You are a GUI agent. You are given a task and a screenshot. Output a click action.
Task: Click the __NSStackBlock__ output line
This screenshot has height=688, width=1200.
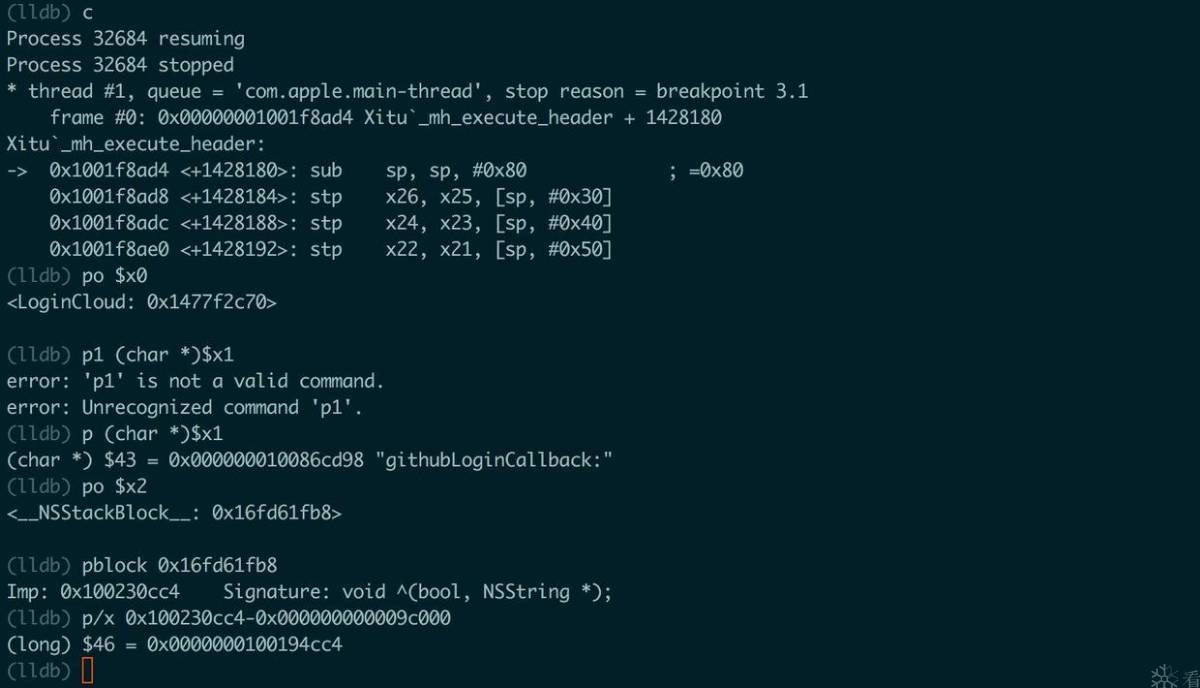pyautogui.click(x=174, y=513)
